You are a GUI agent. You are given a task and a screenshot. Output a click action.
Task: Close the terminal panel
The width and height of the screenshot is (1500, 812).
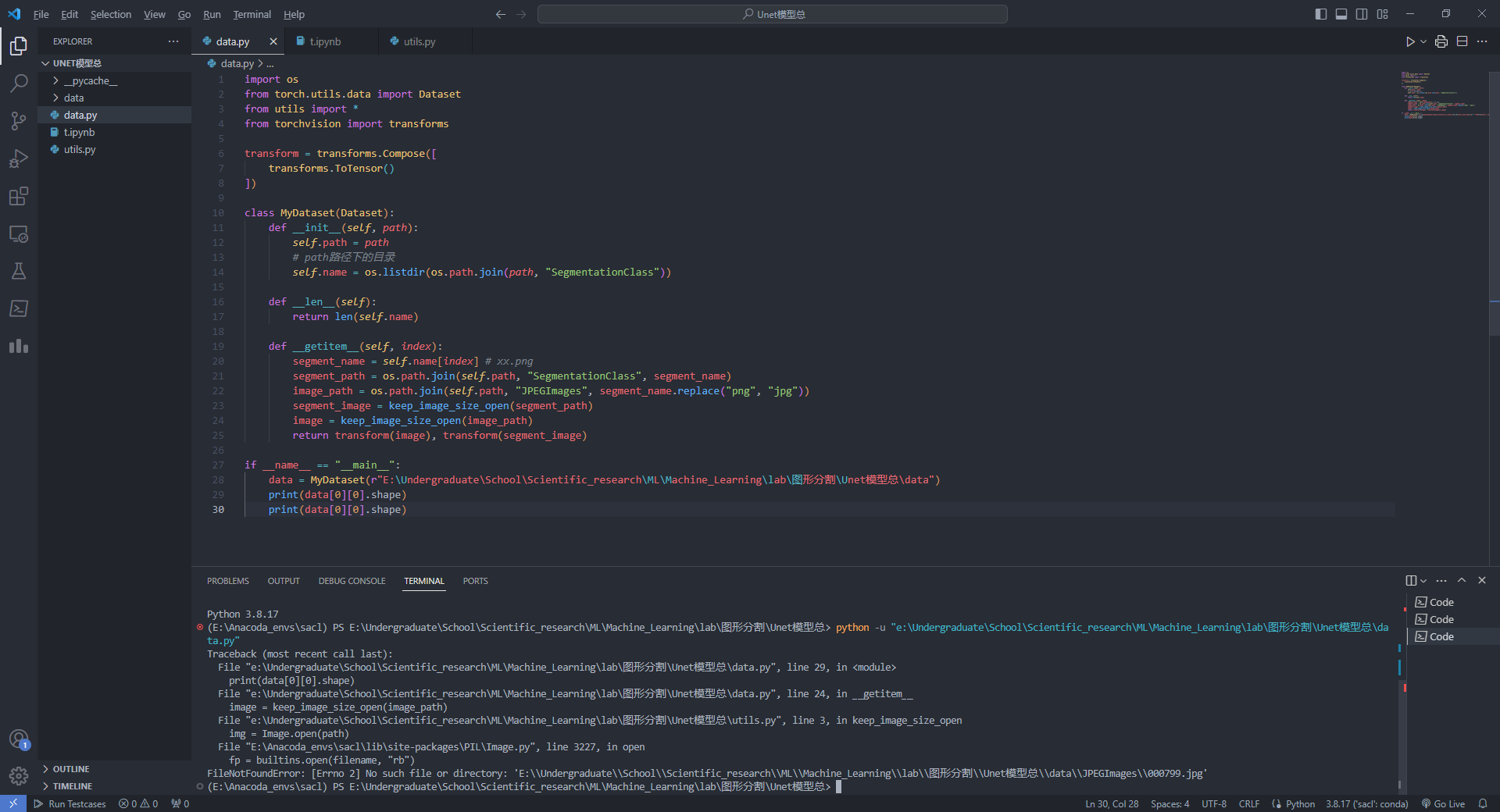1482,580
